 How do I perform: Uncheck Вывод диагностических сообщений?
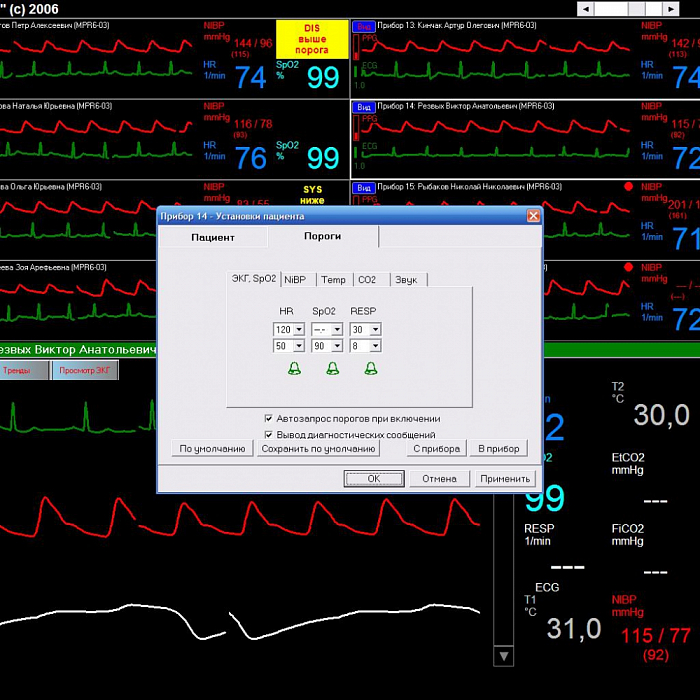[268, 435]
